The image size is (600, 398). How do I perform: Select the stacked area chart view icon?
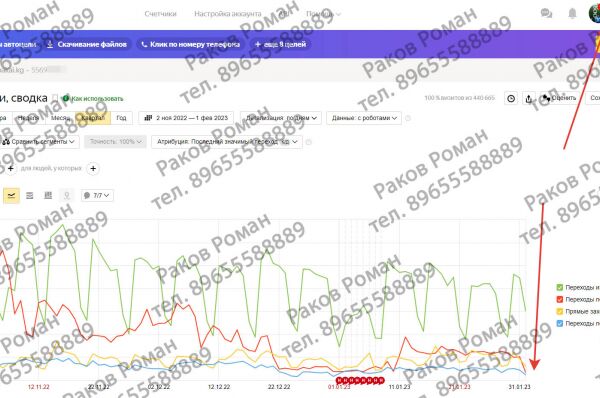29,196
